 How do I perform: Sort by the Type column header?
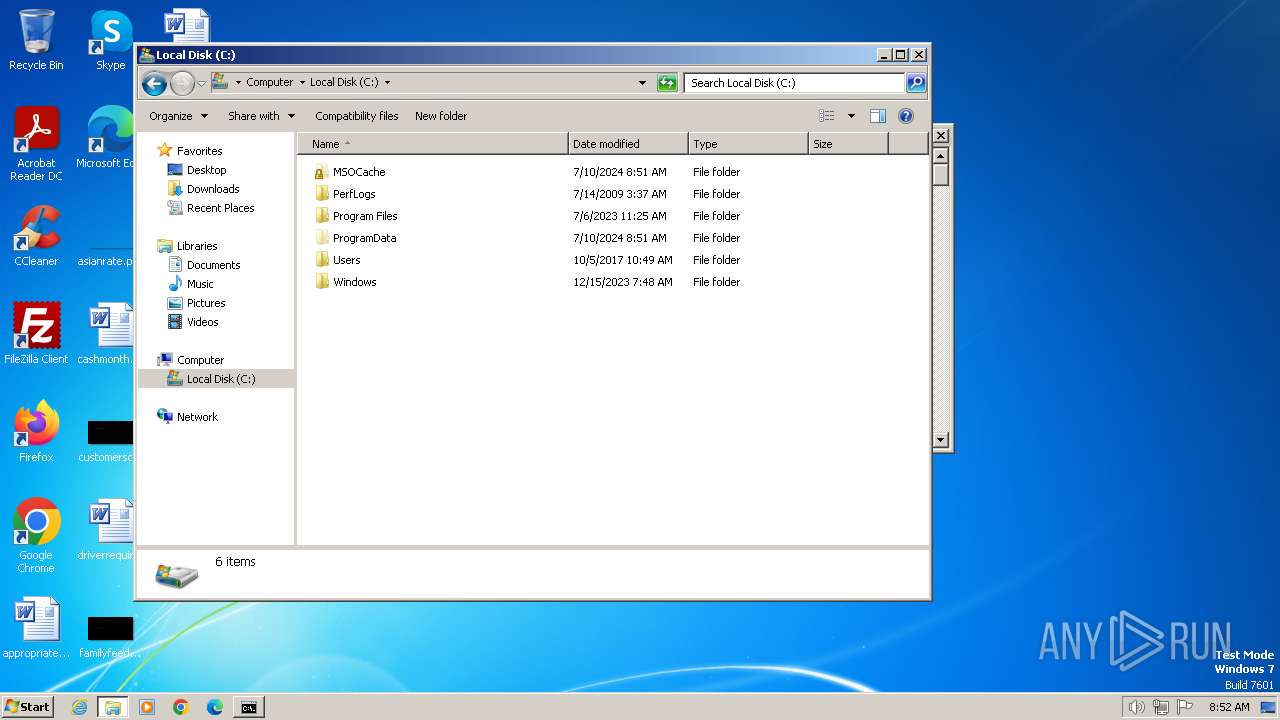tap(748, 144)
